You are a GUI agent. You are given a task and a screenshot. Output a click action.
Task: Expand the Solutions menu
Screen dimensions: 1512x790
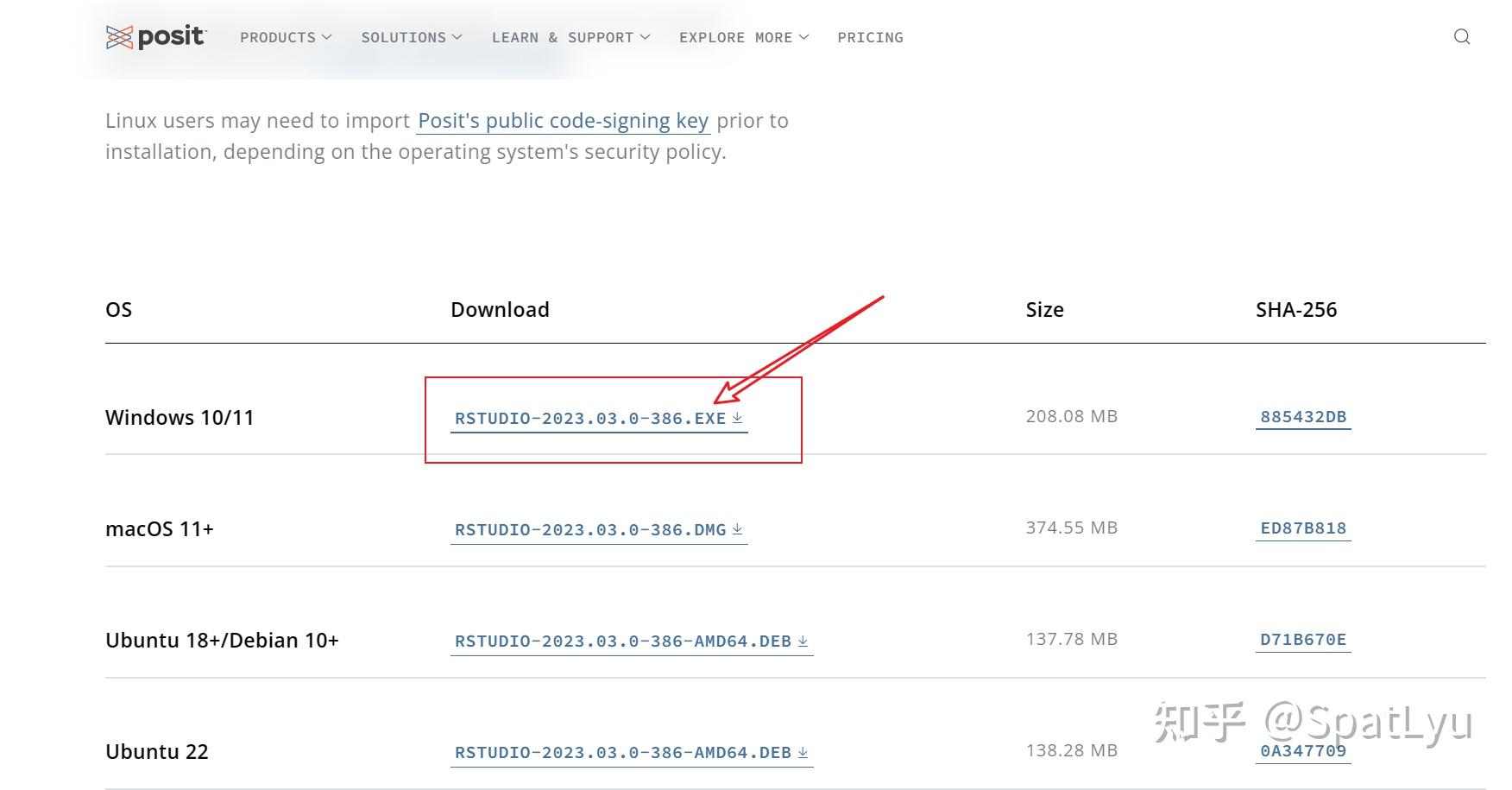point(412,37)
